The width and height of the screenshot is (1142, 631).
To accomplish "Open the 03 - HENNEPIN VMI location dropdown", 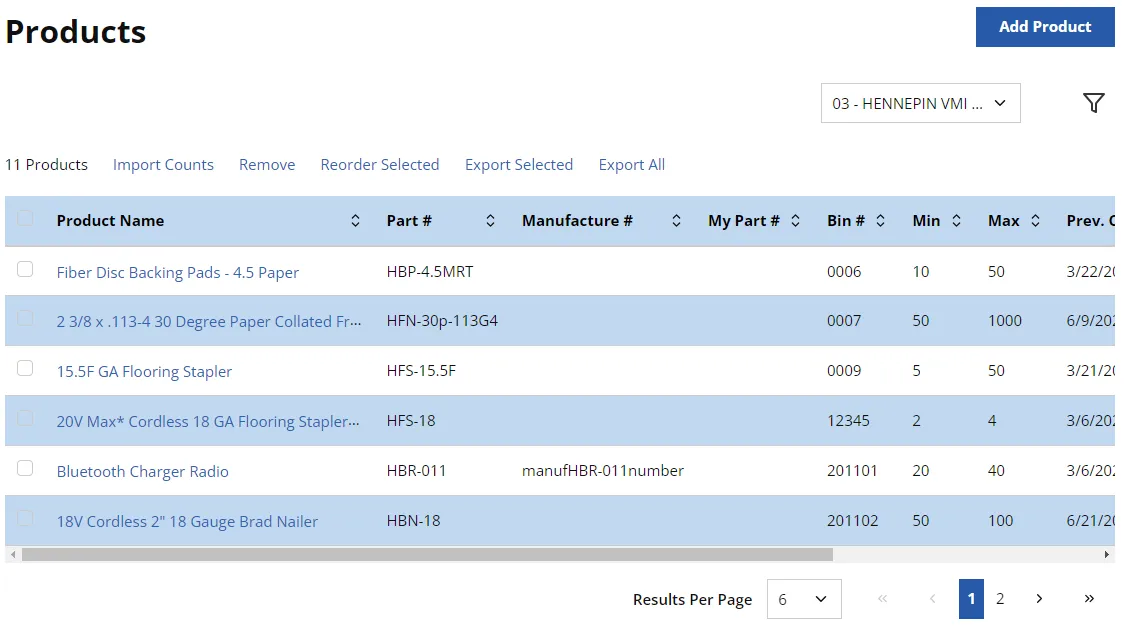I will click(921, 103).
